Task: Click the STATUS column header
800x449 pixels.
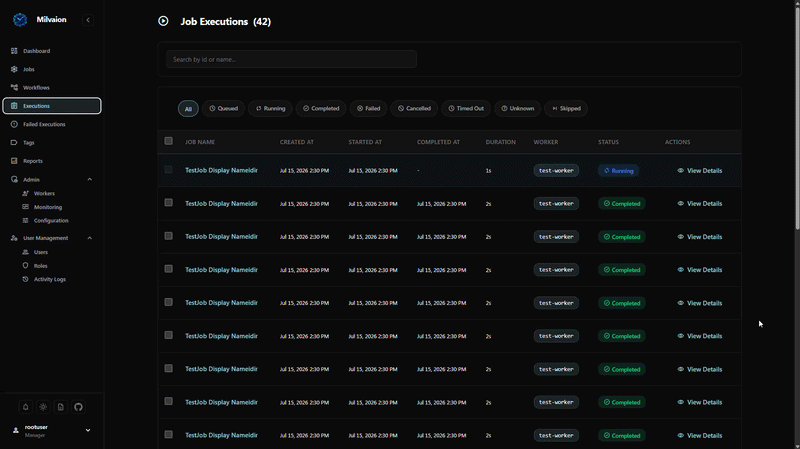Action: click(608, 142)
